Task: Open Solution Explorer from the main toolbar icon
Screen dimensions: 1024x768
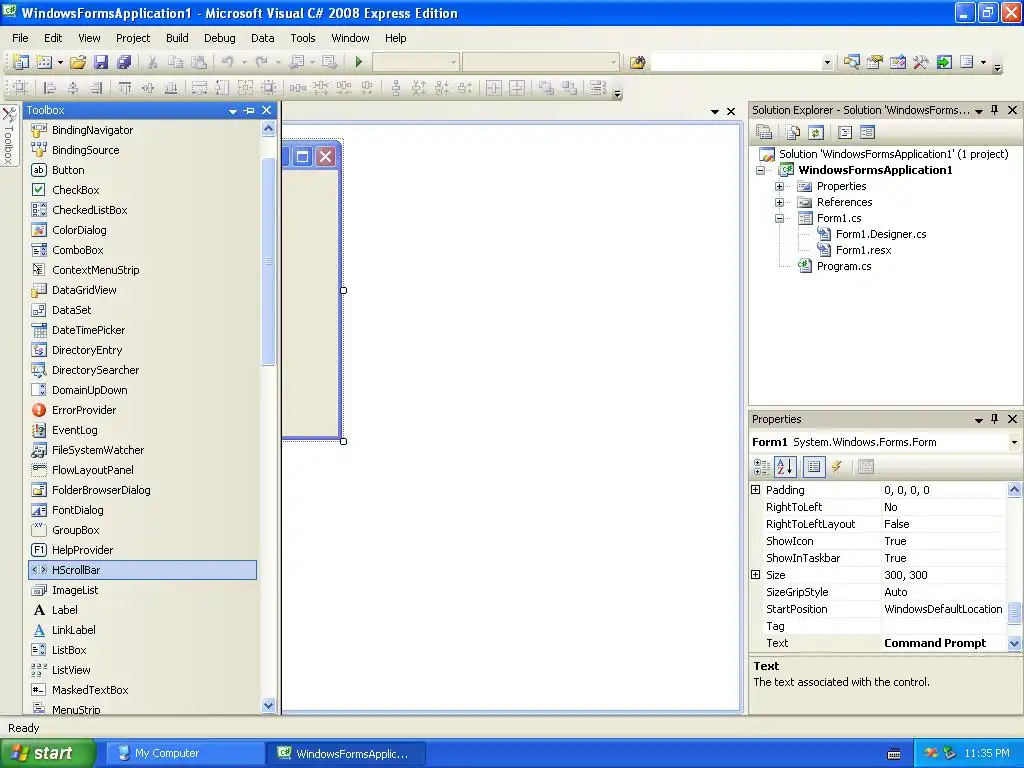Action: (x=851, y=62)
